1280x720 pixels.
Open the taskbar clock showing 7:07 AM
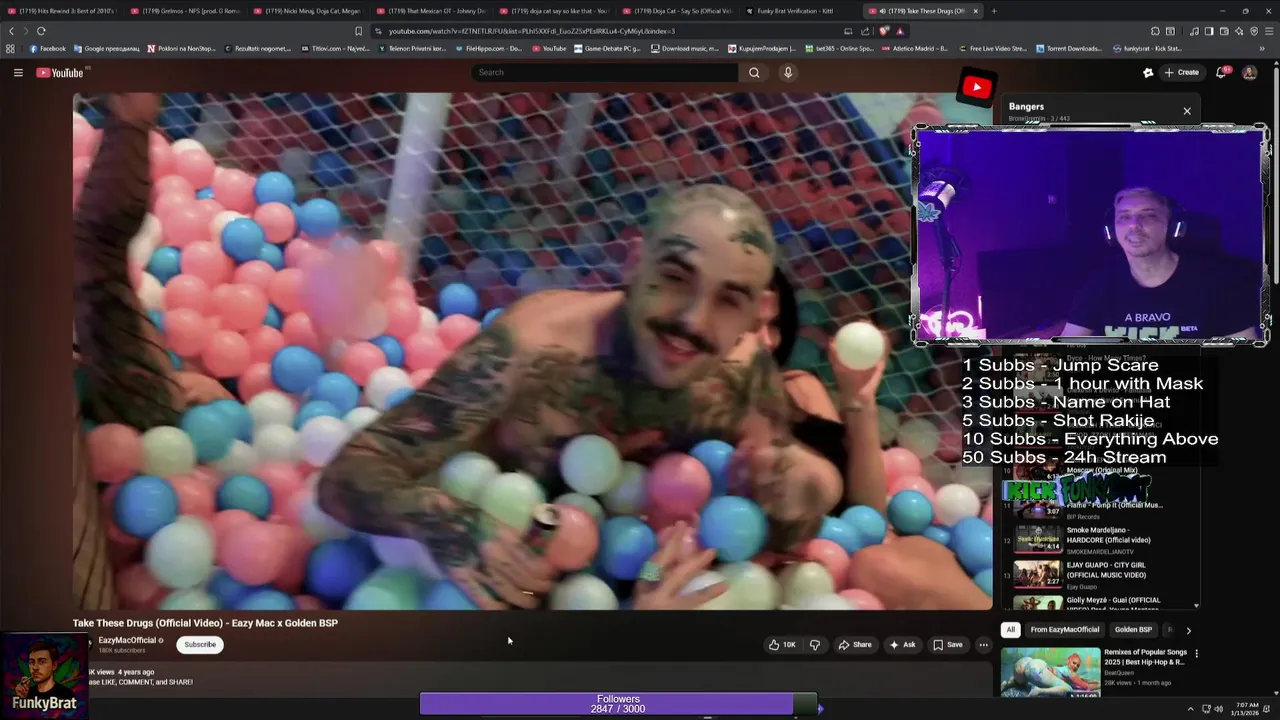point(1245,709)
